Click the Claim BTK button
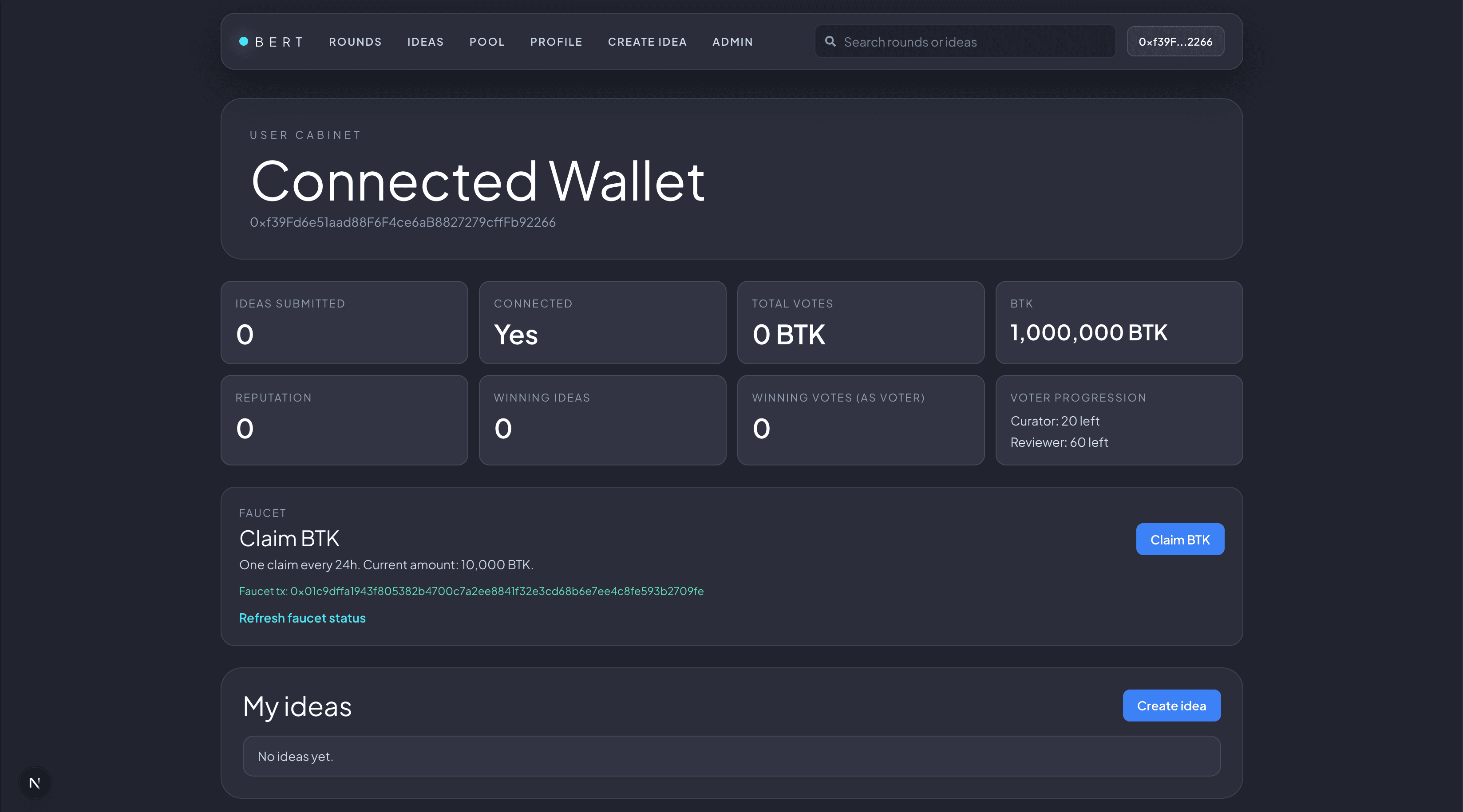Viewport: 1463px width, 812px height. [x=1180, y=539]
